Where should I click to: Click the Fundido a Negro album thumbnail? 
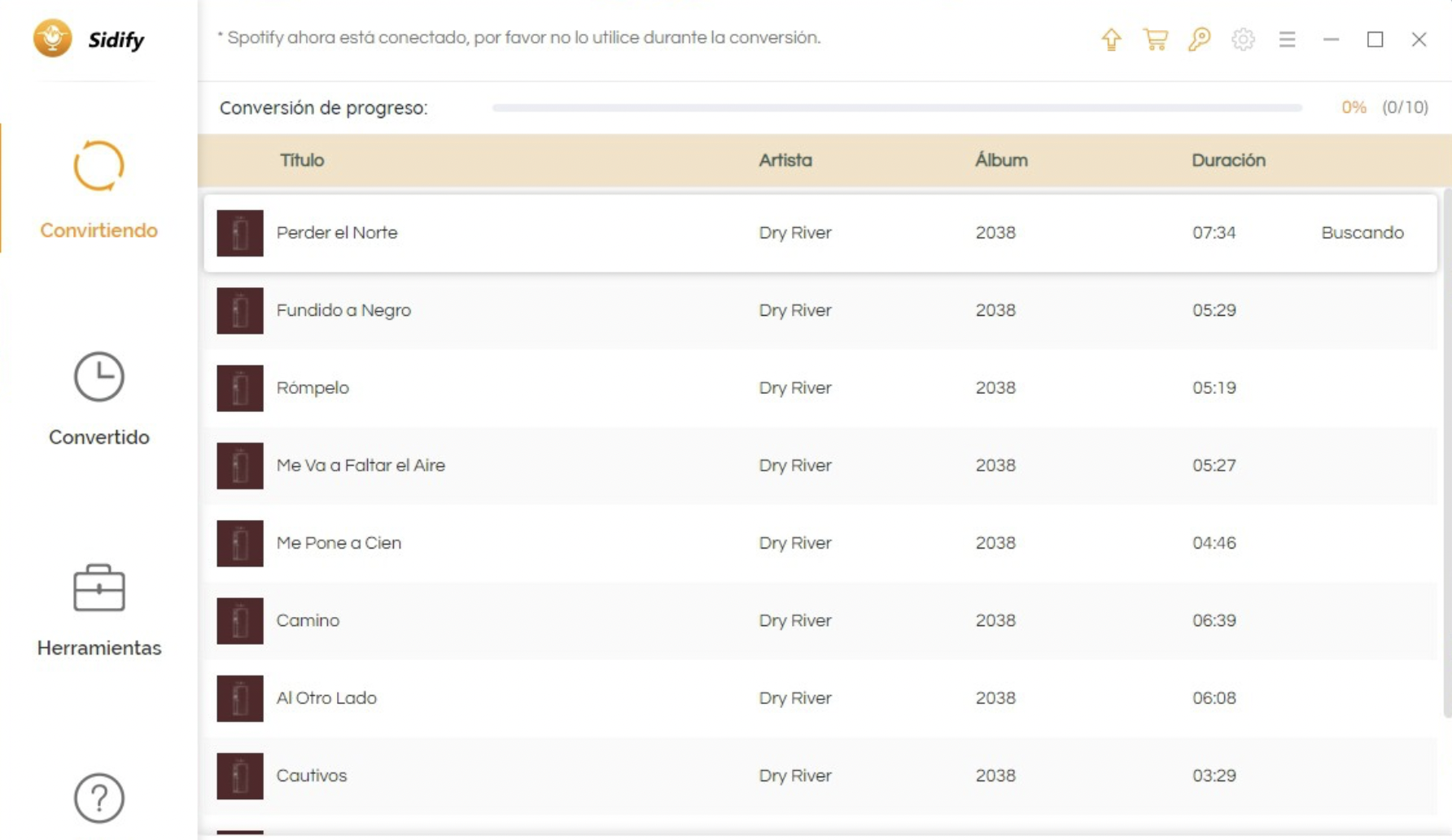tap(239, 310)
